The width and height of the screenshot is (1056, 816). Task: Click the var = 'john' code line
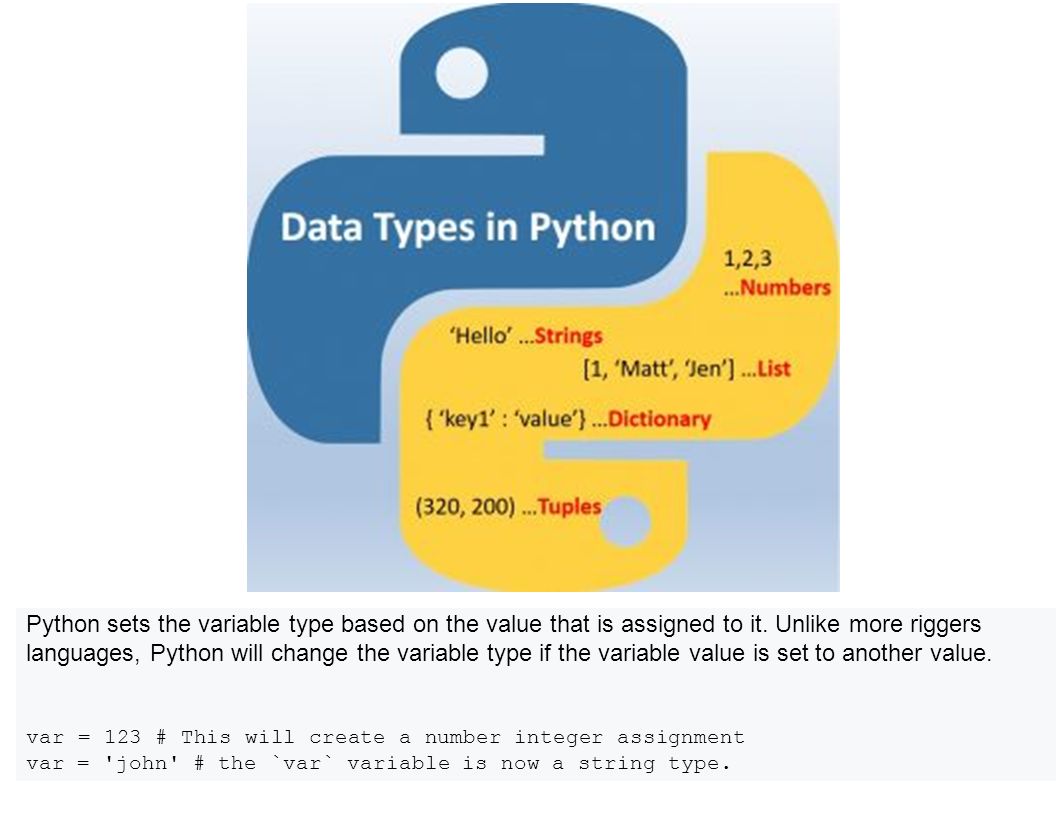378,763
